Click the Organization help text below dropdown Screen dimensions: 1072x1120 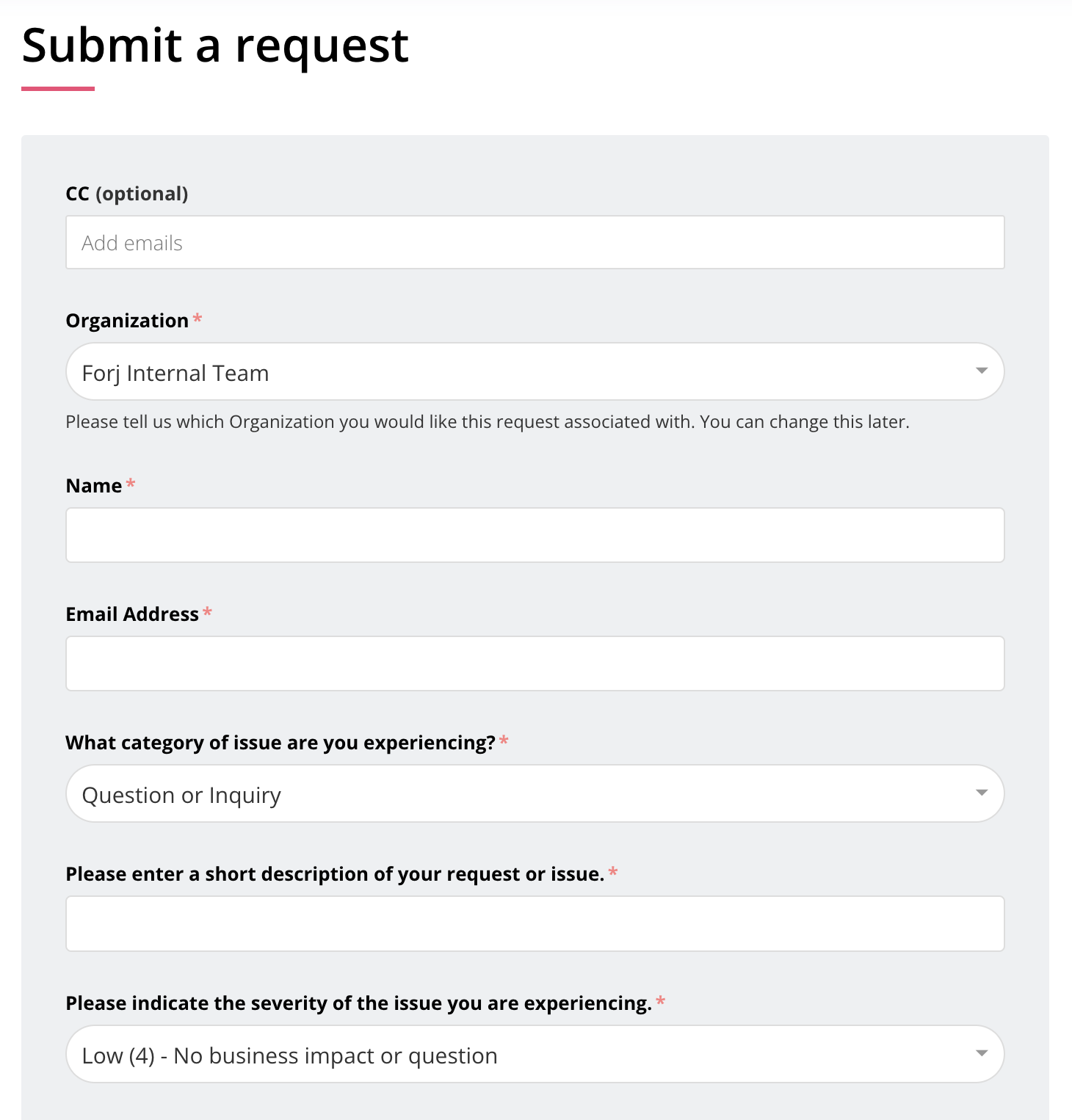coord(487,422)
